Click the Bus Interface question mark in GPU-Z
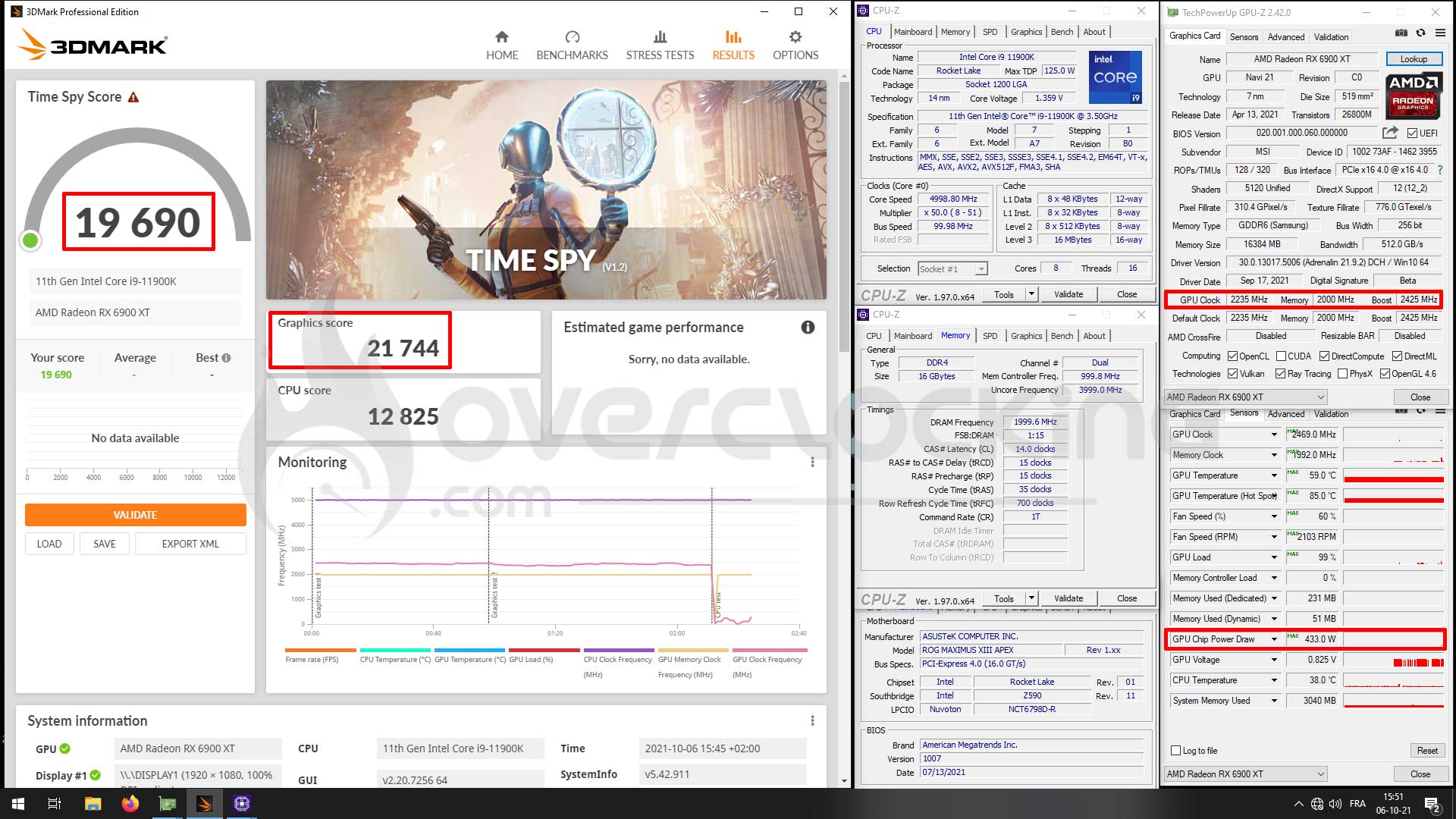The height and width of the screenshot is (819, 1456). [1440, 170]
